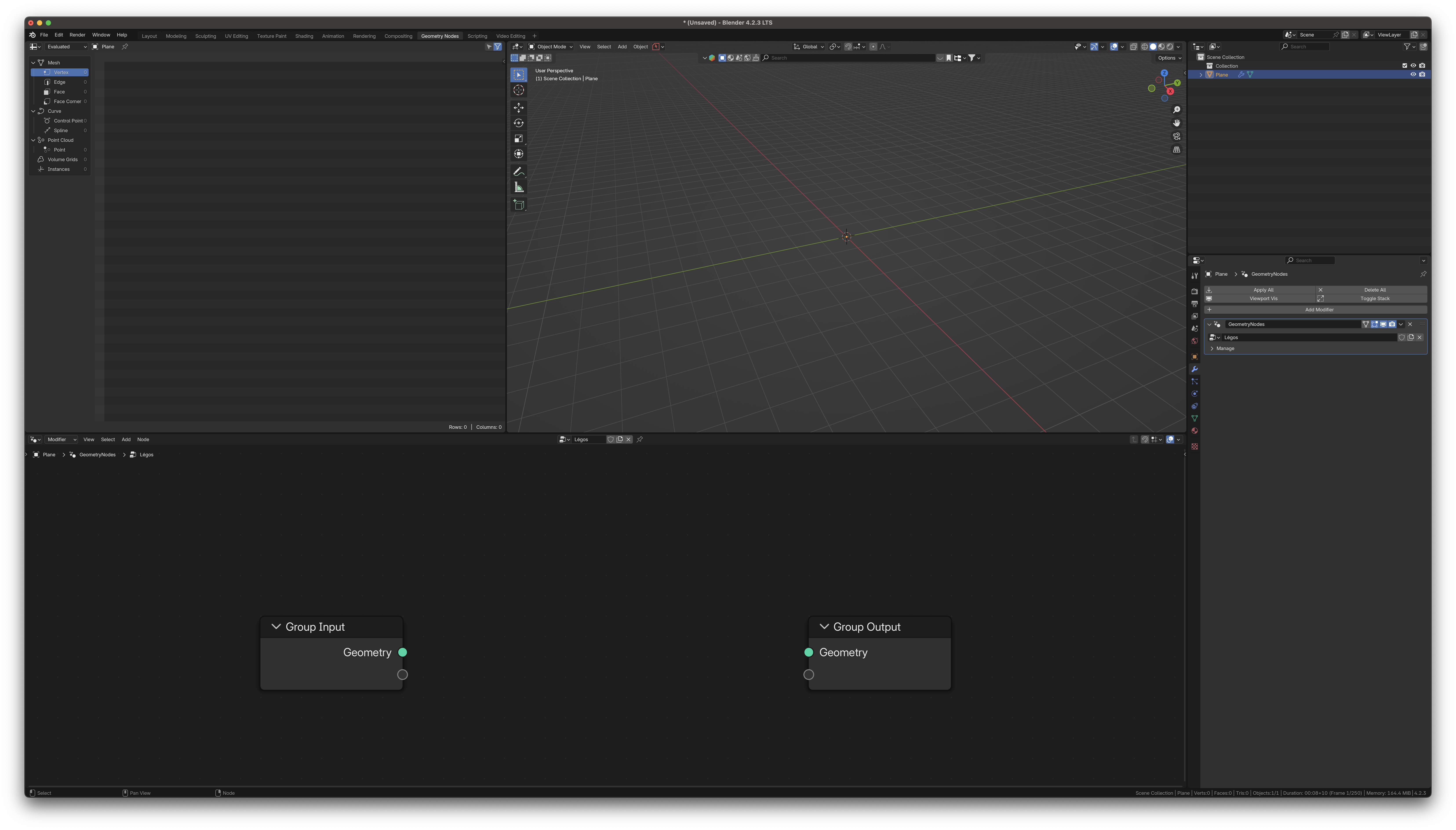Toggle Collection exclude-from-view-layer checkbox

[1405, 66]
